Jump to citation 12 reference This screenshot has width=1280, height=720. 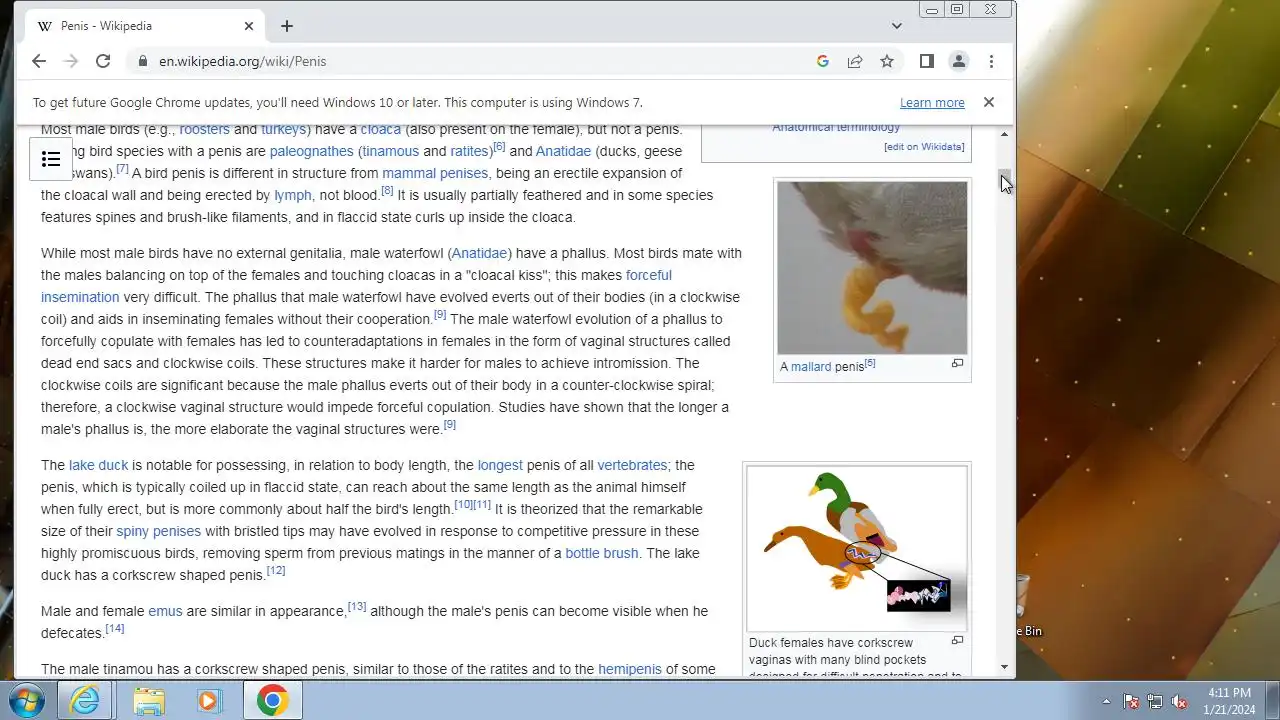coord(276,570)
